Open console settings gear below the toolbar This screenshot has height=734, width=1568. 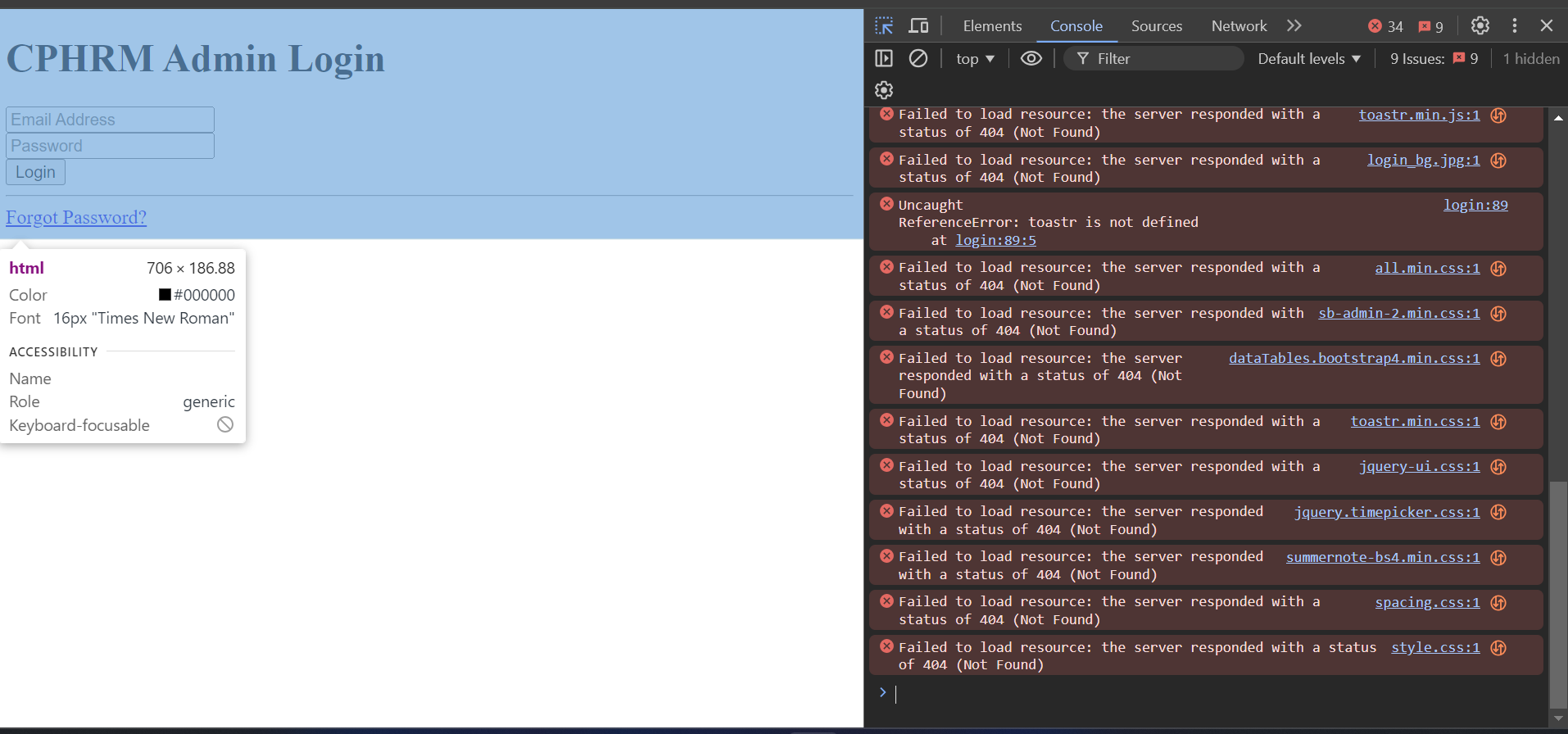coord(884,90)
